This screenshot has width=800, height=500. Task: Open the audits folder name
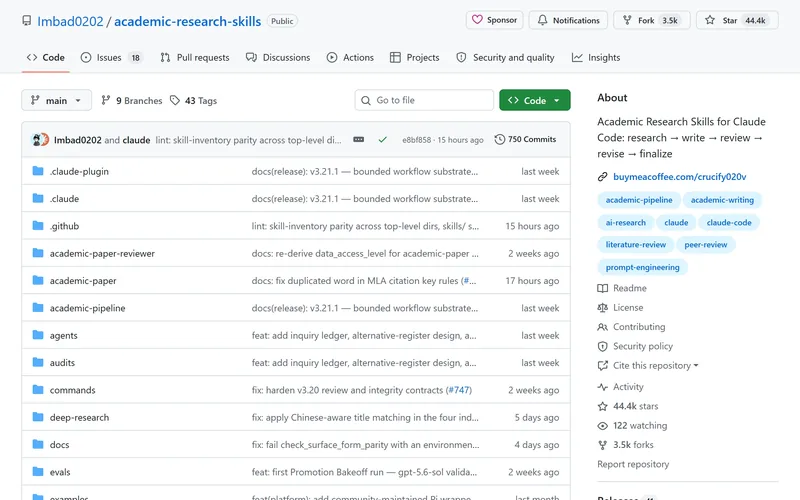tap(62, 363)
